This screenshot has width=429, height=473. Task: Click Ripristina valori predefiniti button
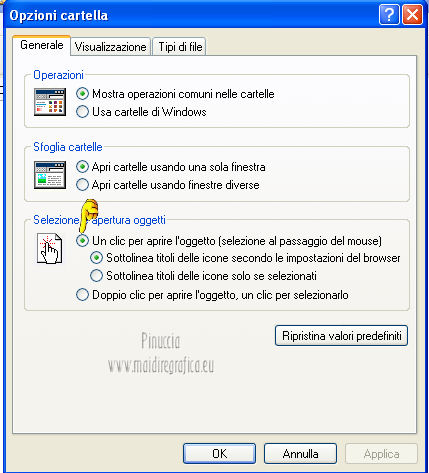[341, 336]
